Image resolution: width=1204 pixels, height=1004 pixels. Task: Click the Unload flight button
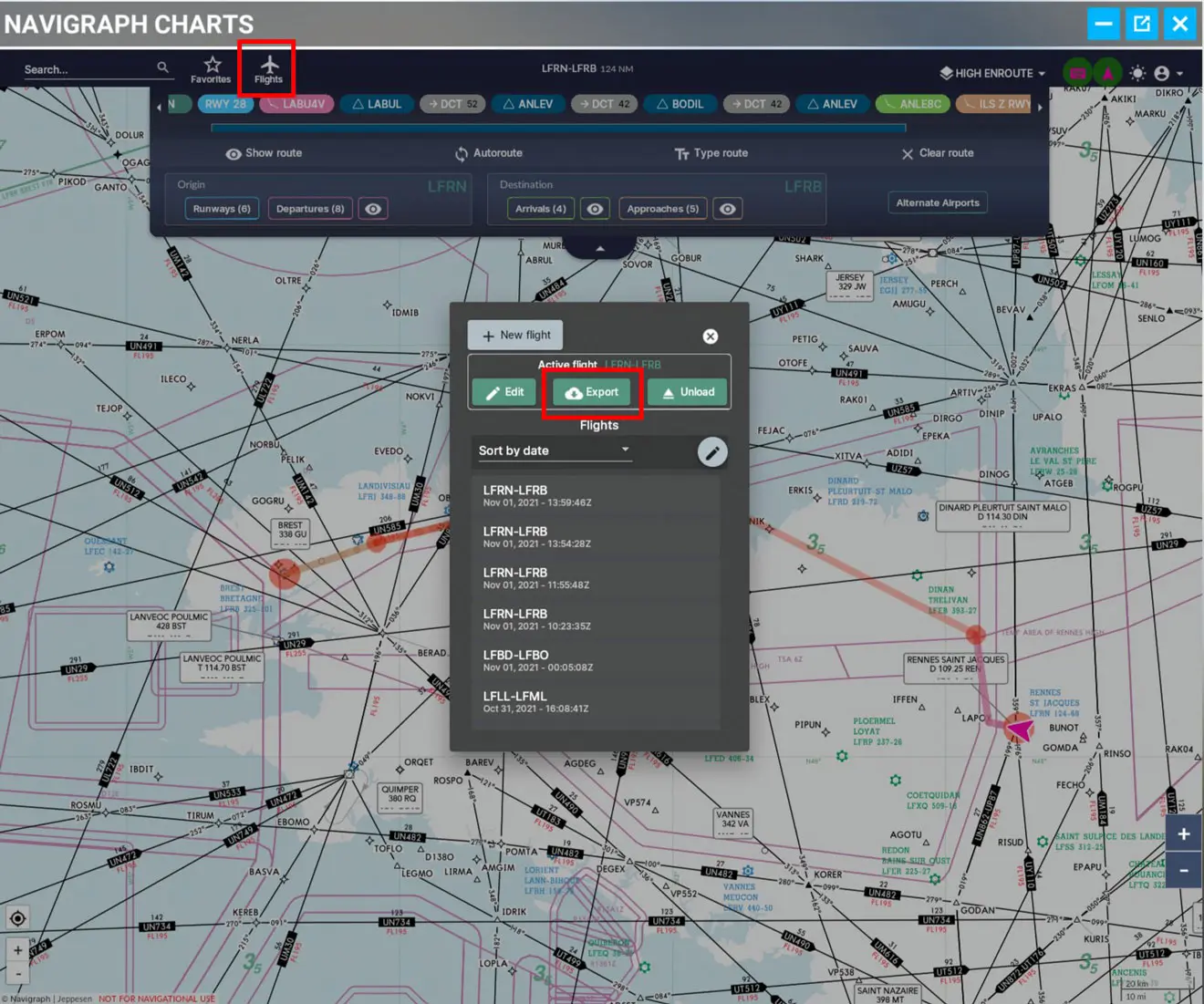[x=688, y=392]
